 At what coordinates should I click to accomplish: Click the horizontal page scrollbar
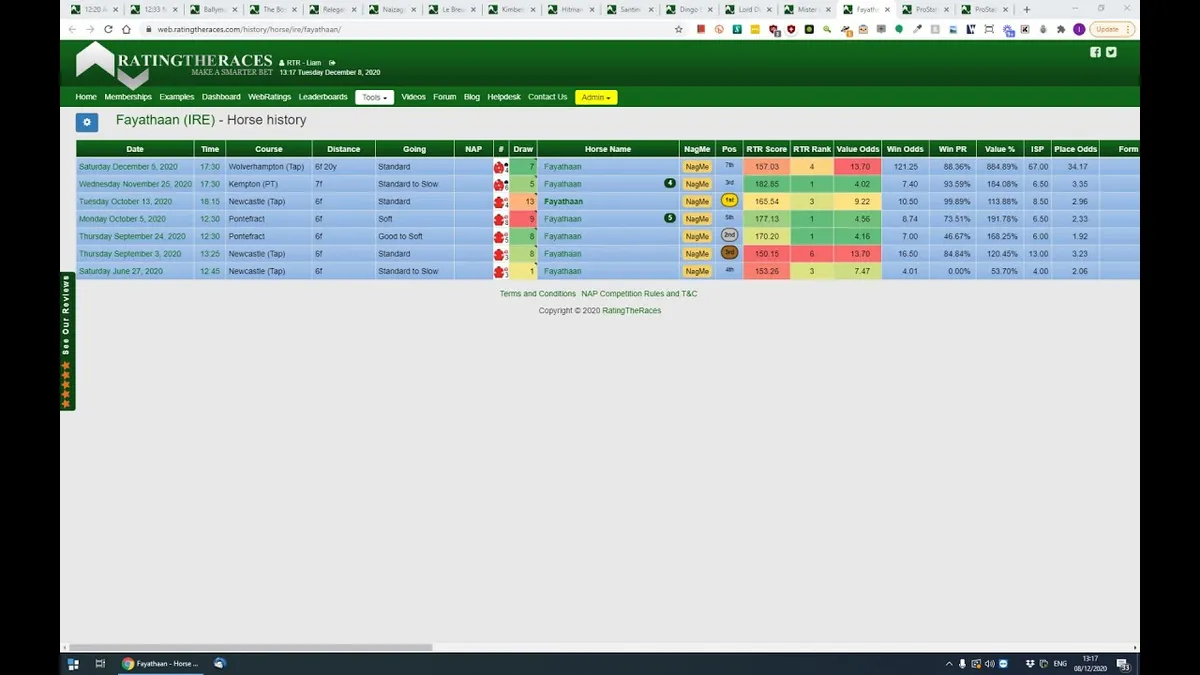point(250,648)
